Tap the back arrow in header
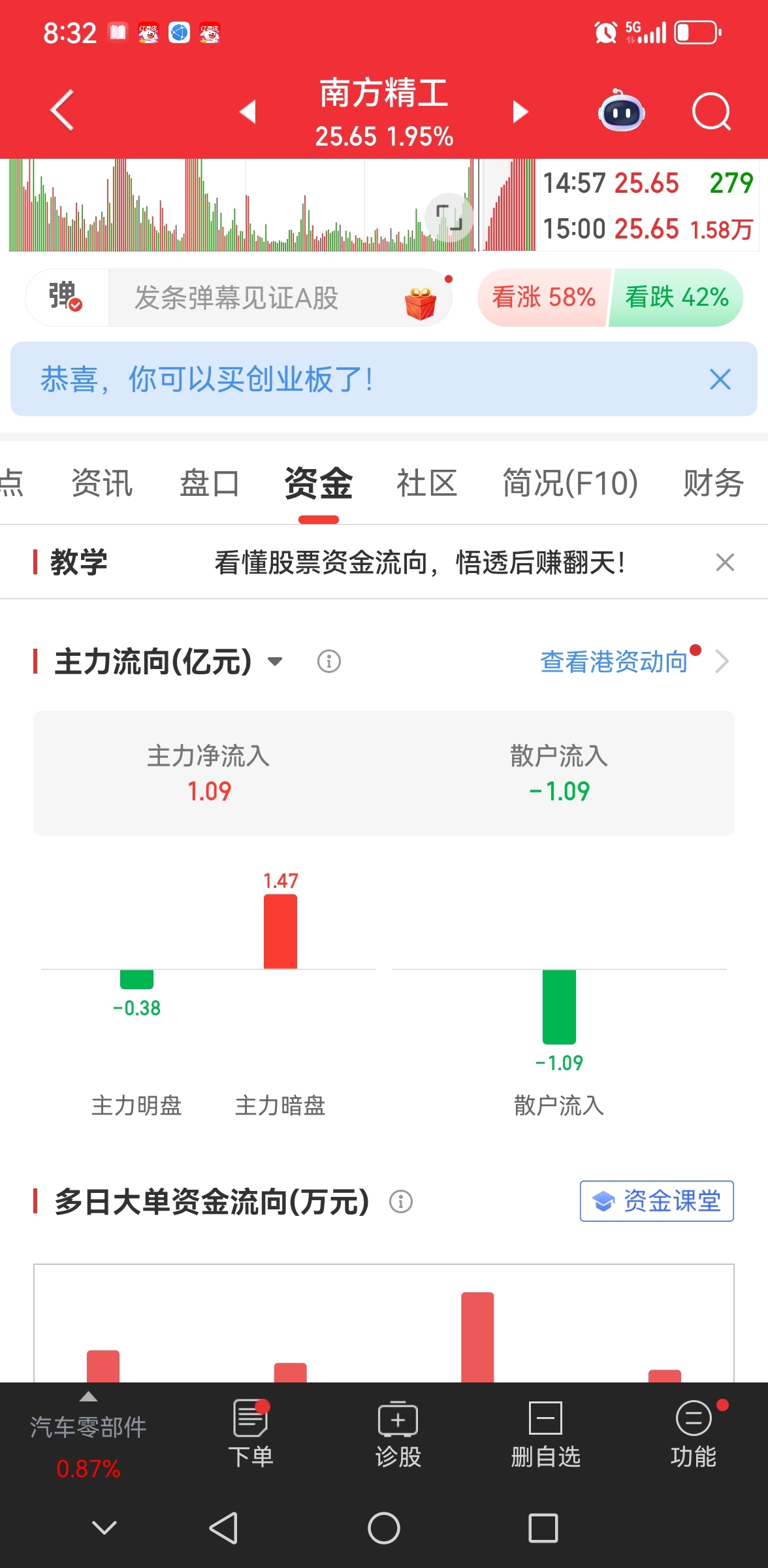 click(x=62, y=110)
